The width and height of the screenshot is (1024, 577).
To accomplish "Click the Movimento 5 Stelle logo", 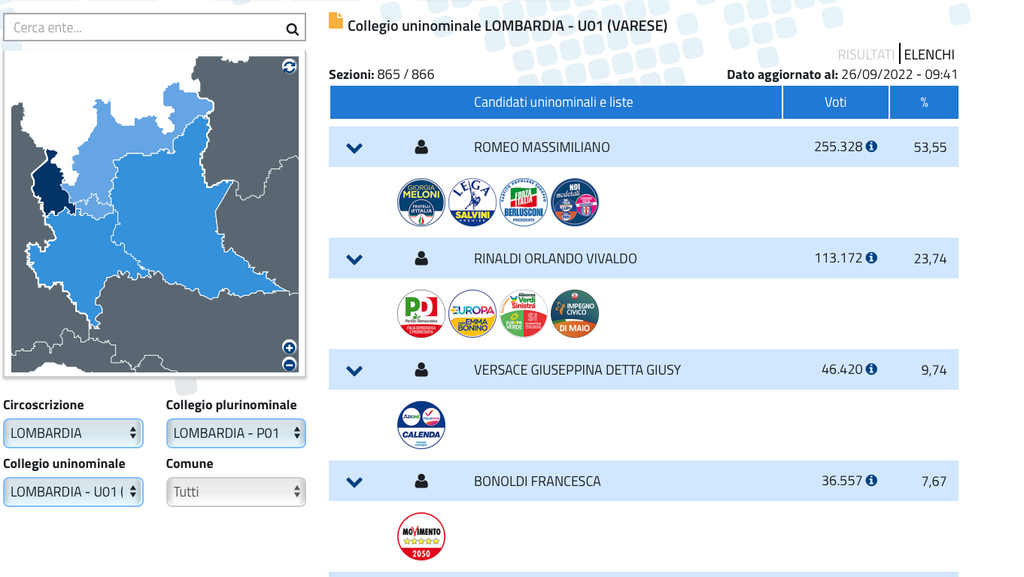I will (x=421, y=537).
